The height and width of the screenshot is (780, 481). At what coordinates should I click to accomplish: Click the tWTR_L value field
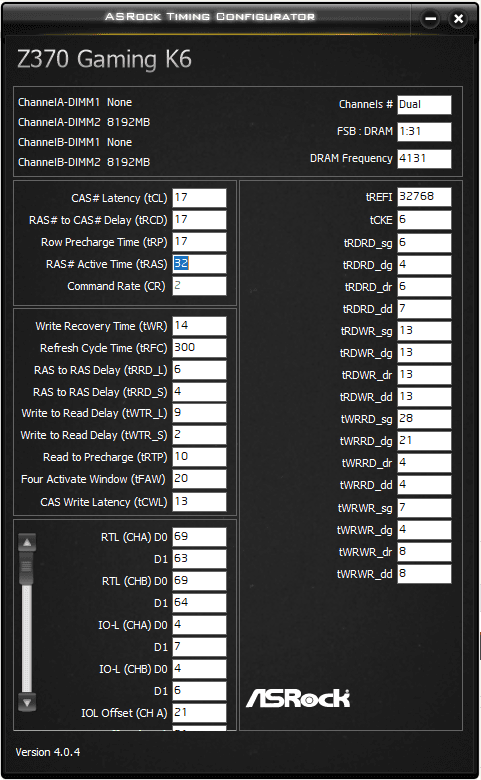(199, 413)
